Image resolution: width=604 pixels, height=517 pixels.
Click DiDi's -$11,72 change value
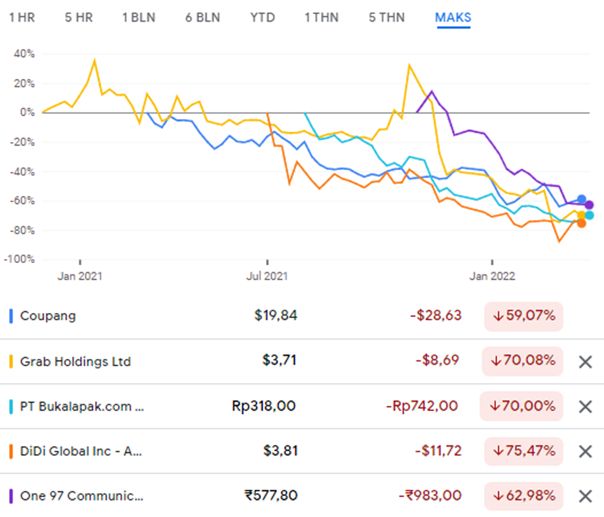tap(438, 451)
